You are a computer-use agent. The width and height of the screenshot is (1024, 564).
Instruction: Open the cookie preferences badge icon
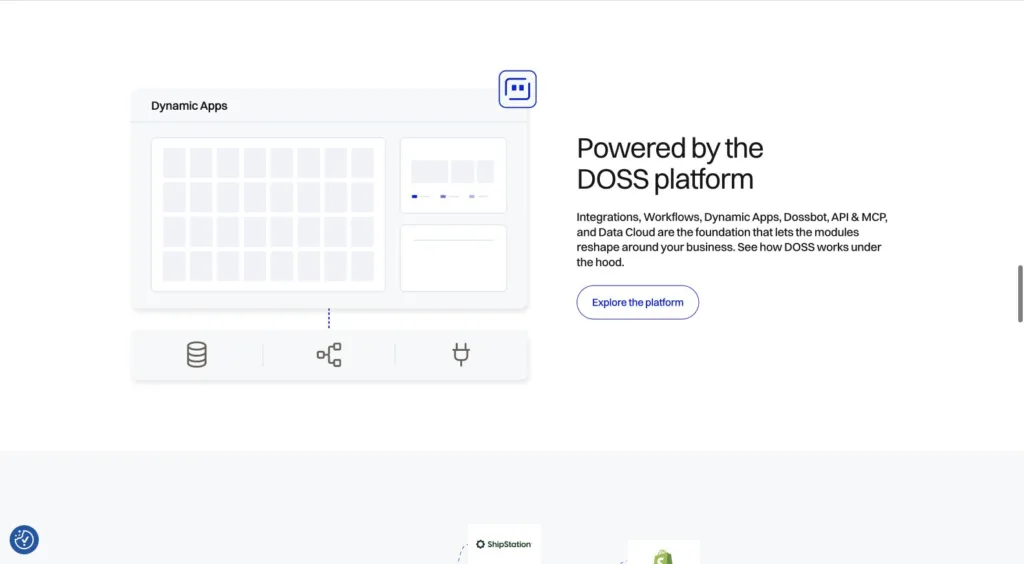(x=24, y=540)
